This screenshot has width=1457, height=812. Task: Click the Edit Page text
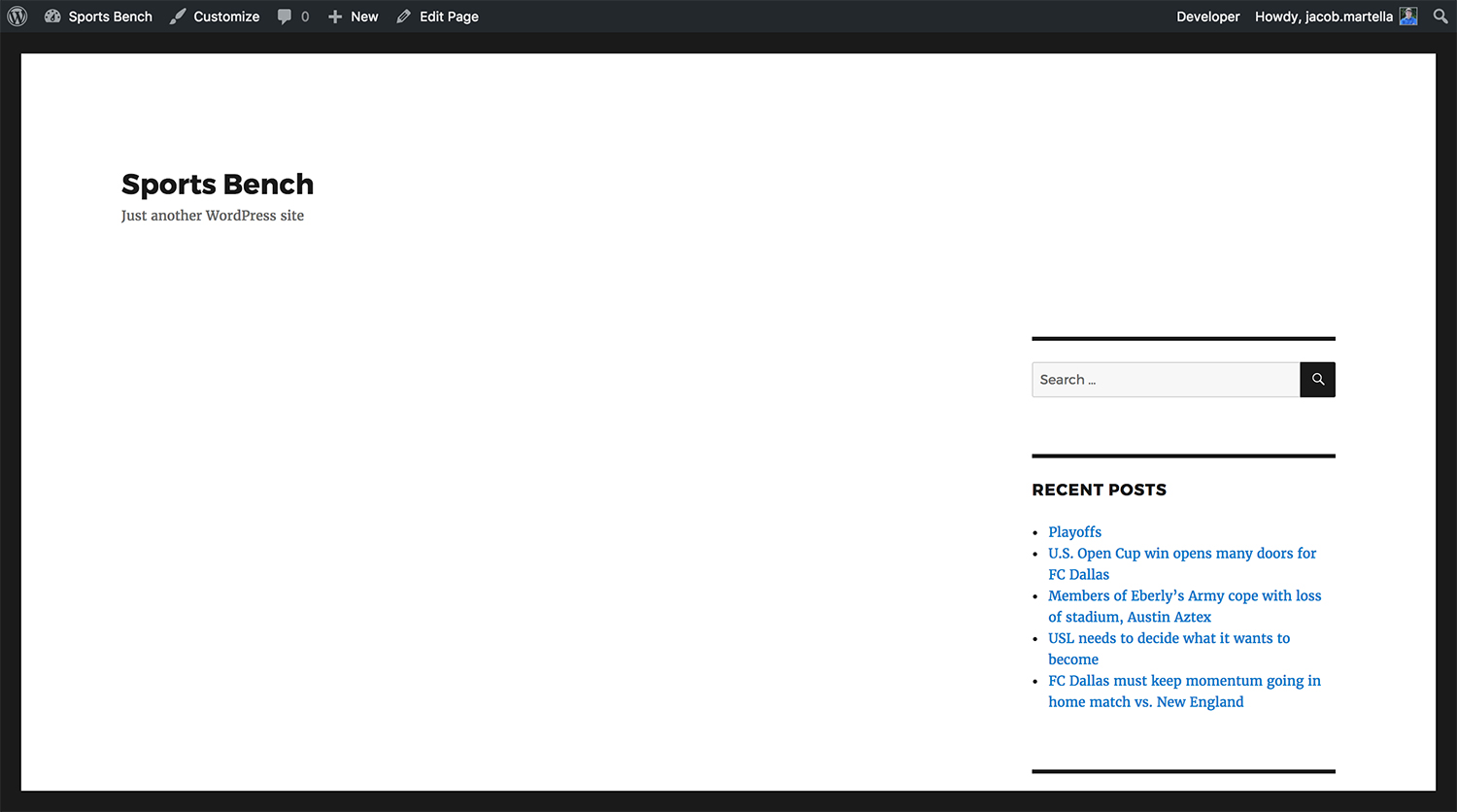tap(449, 17)
